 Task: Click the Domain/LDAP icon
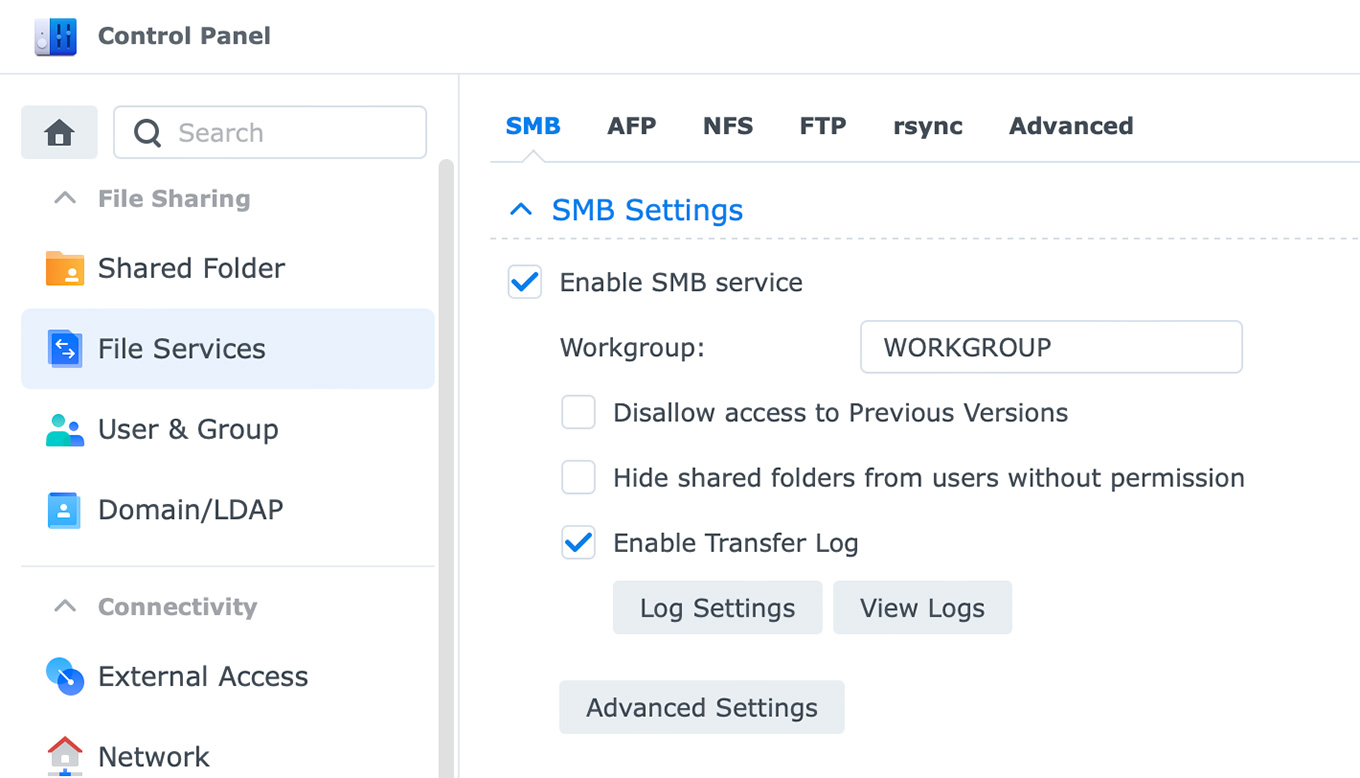[65, 510]
